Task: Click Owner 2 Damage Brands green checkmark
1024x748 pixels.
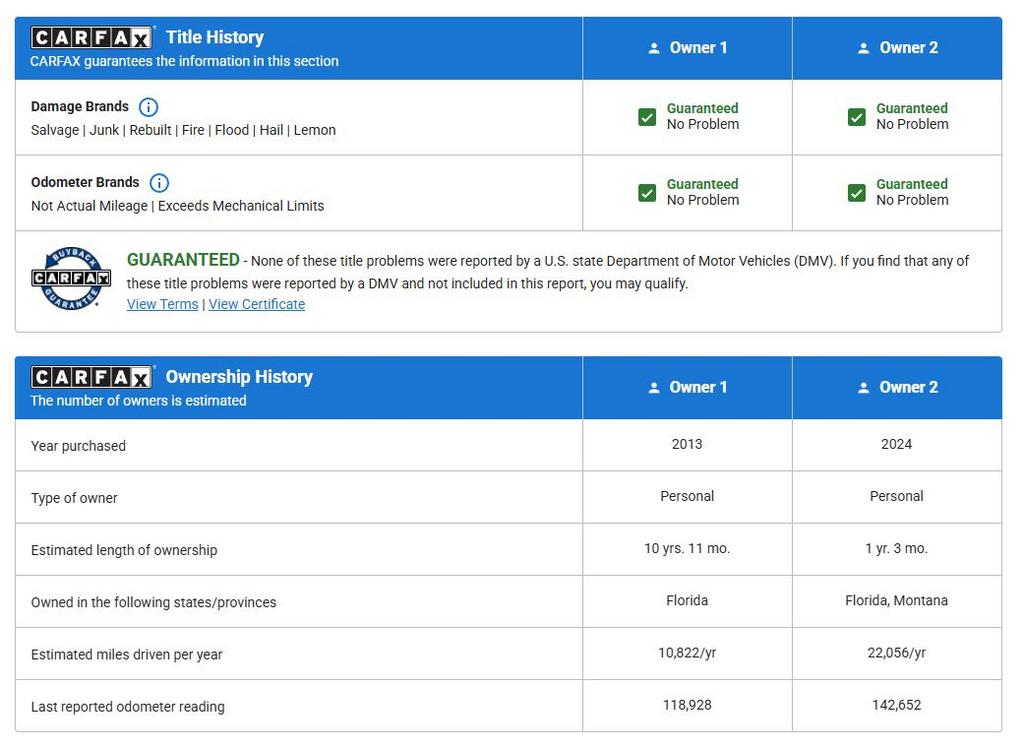Action: pos(856,117)
